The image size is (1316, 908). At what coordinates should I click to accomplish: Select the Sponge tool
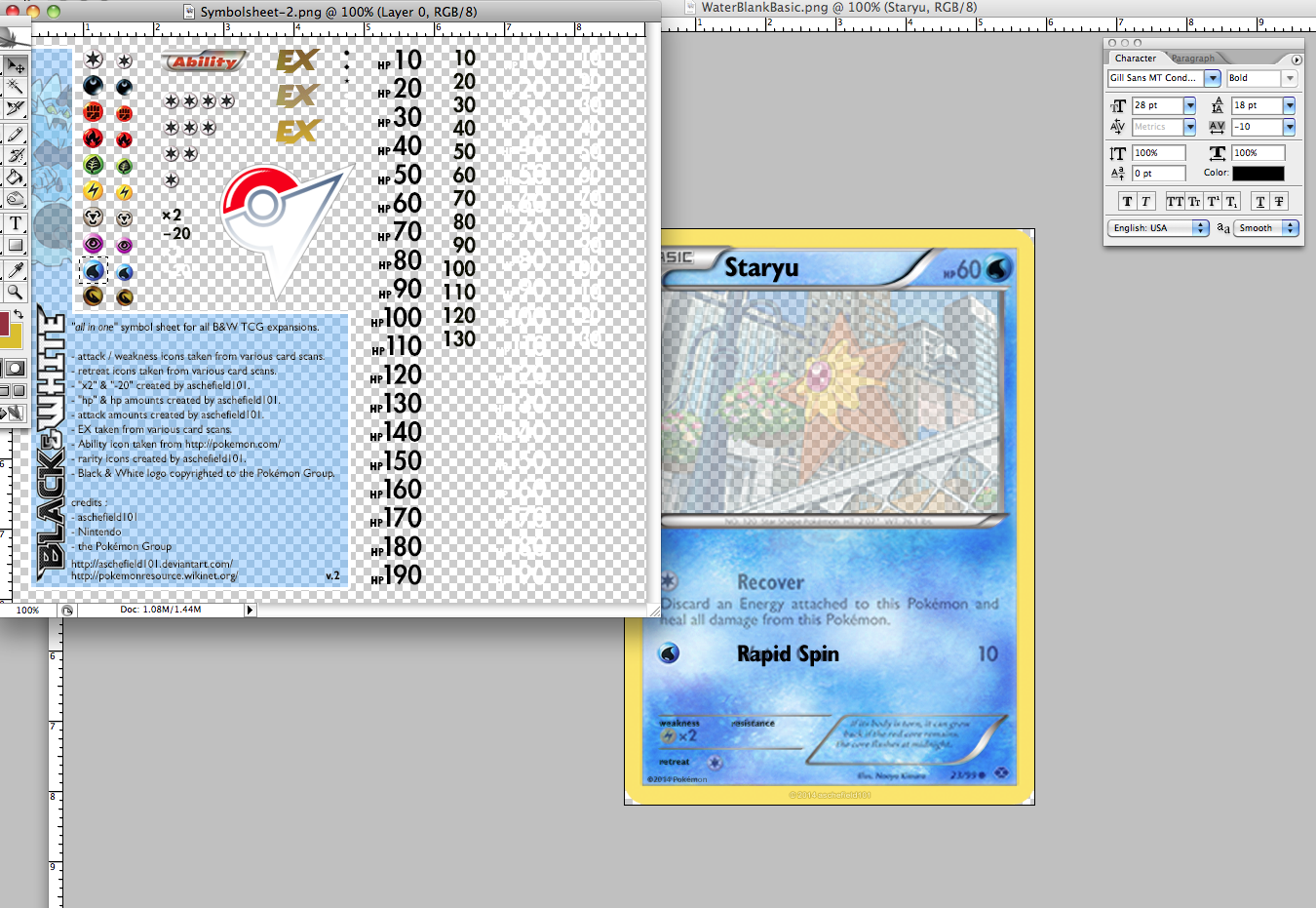pyautogui.click(x=16, y=199)
